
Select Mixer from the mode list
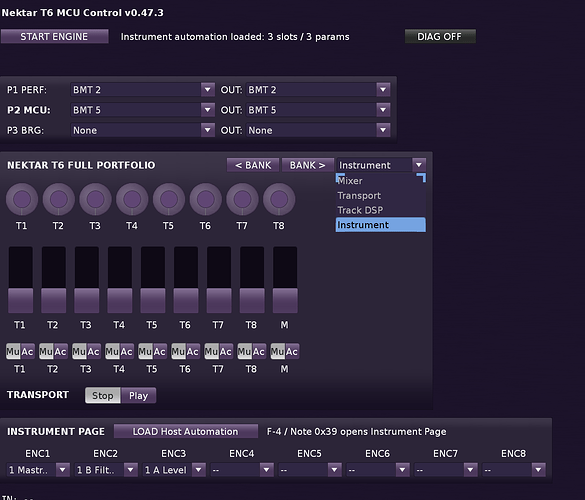click(381, 181)
